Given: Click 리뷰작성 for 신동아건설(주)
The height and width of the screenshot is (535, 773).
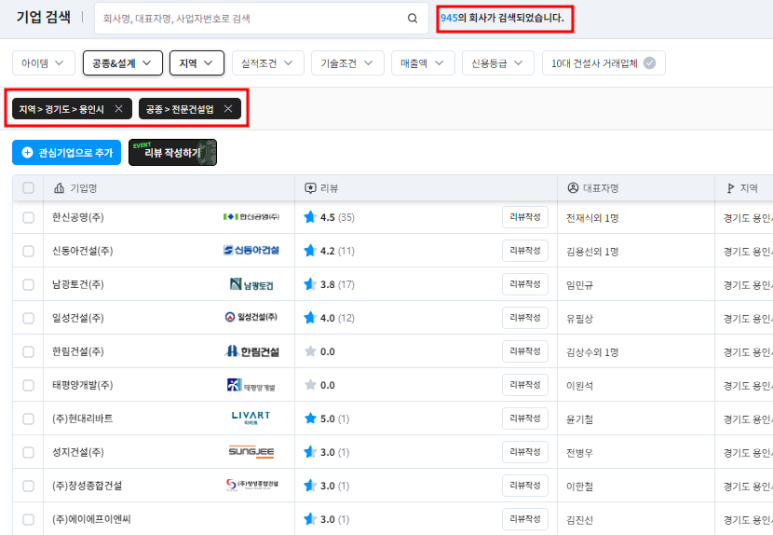Looking at the screenshot, I should 525,250.
